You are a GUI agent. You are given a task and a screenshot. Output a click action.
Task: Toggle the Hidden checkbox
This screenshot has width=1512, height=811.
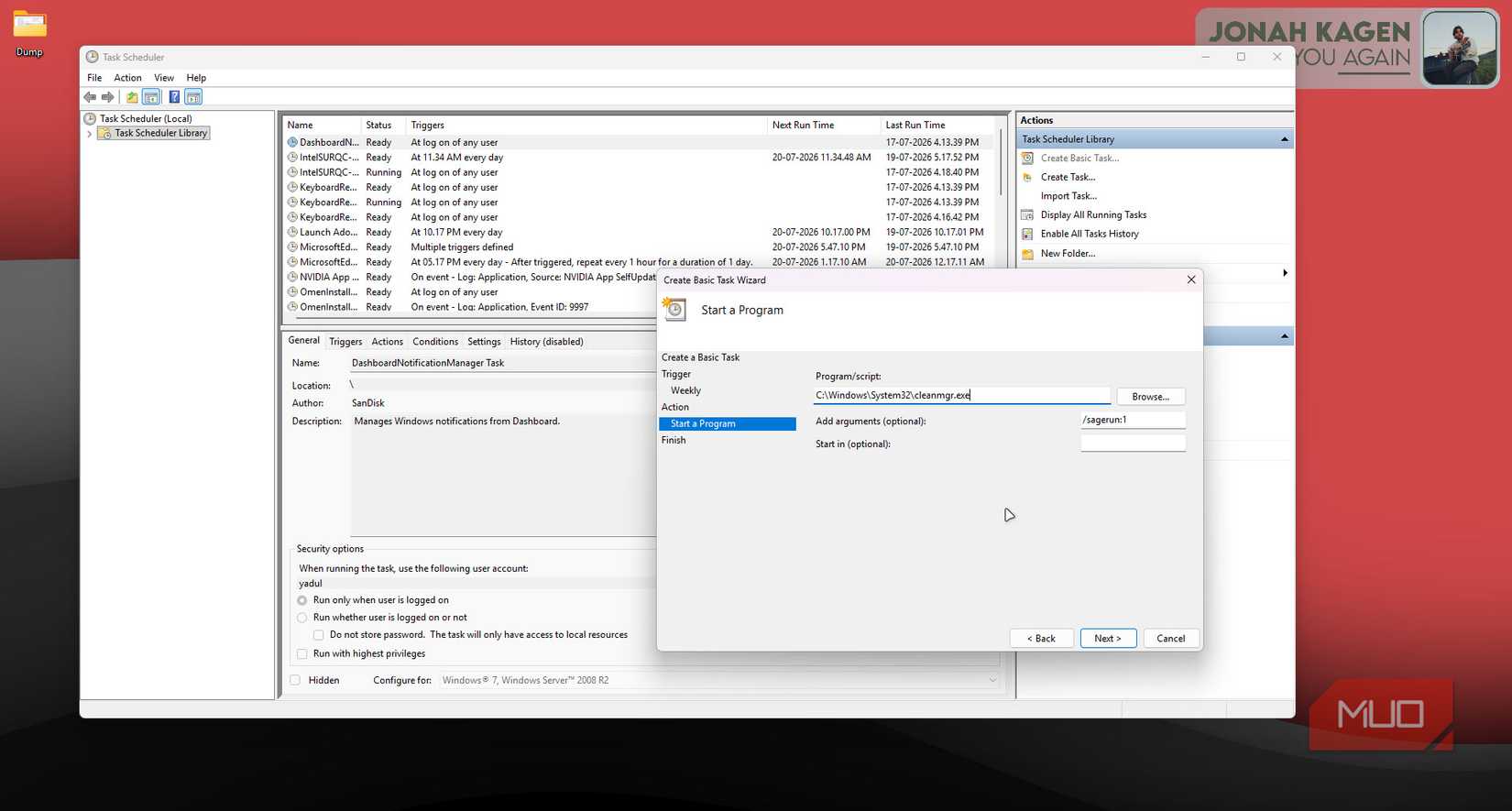pyautogui.click(x=295, y=681)
